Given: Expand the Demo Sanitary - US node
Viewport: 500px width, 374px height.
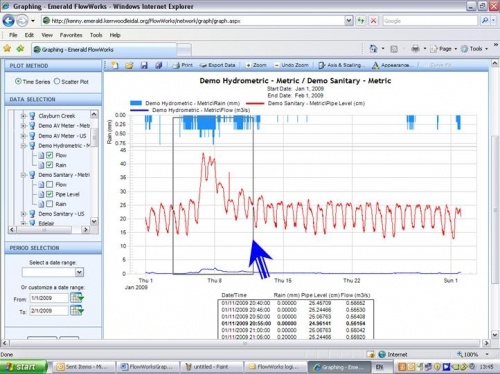Looking at the screenshot, I should click(23, 214).
